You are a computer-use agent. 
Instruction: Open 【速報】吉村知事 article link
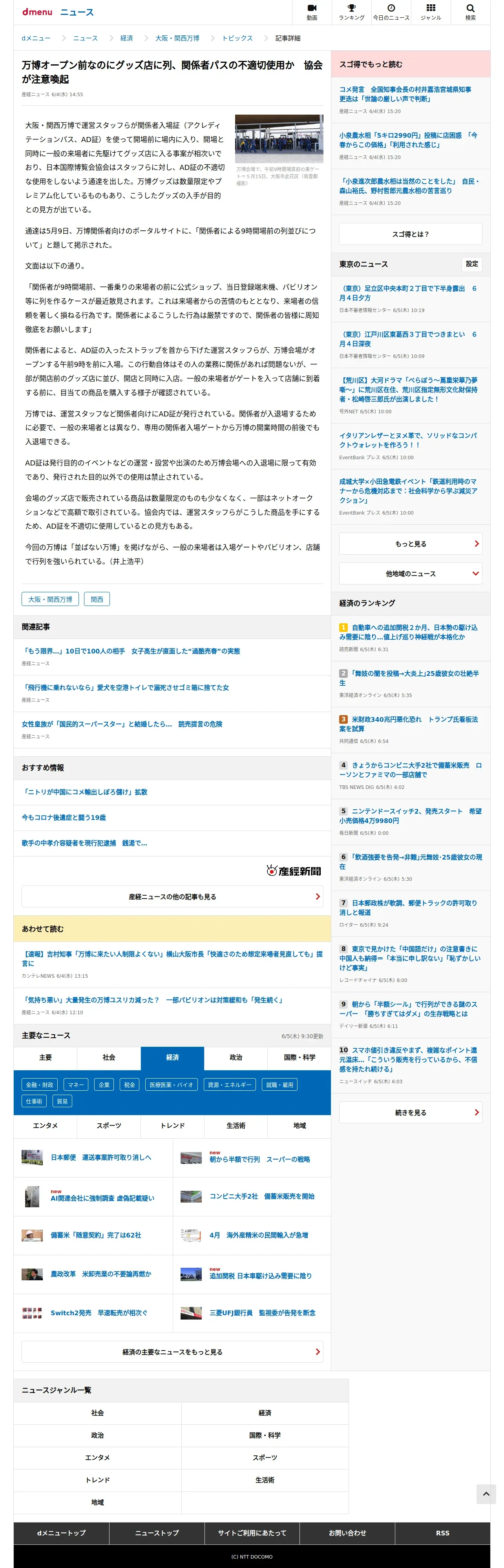pos(172,958)
